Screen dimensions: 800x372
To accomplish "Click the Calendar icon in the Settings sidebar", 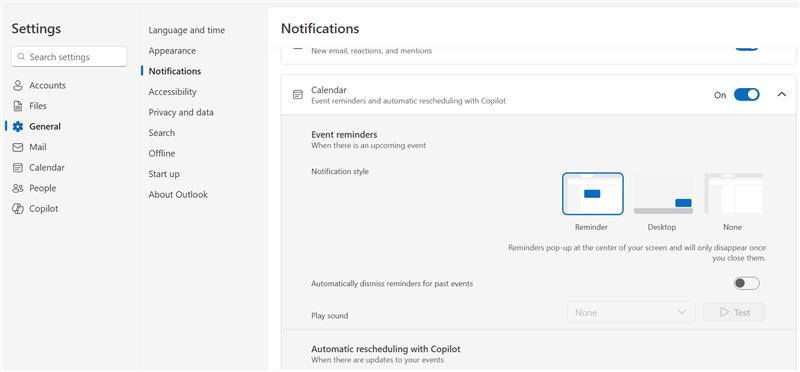I will (18, 167).
